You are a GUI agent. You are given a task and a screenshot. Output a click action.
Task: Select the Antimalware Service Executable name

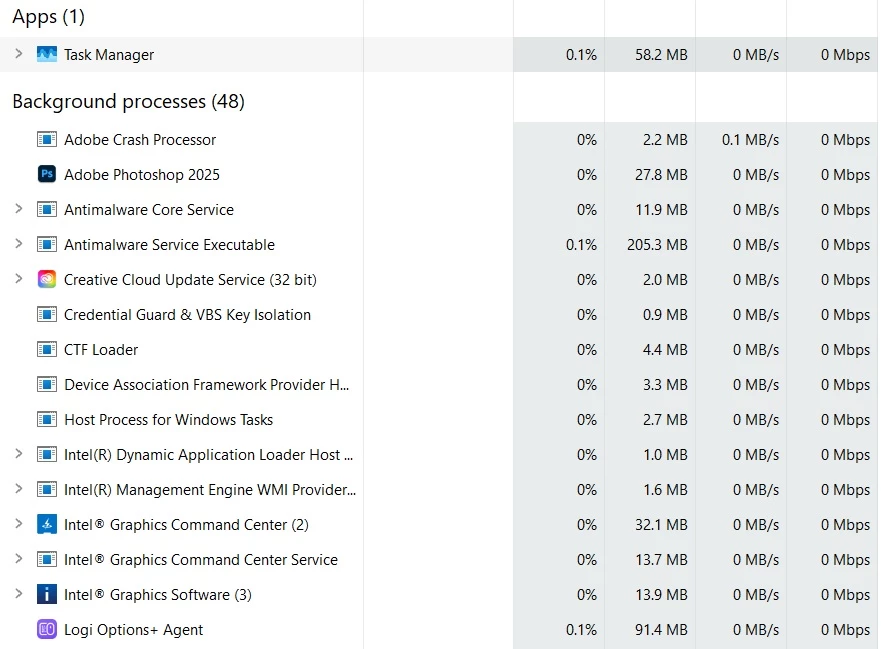169,245
